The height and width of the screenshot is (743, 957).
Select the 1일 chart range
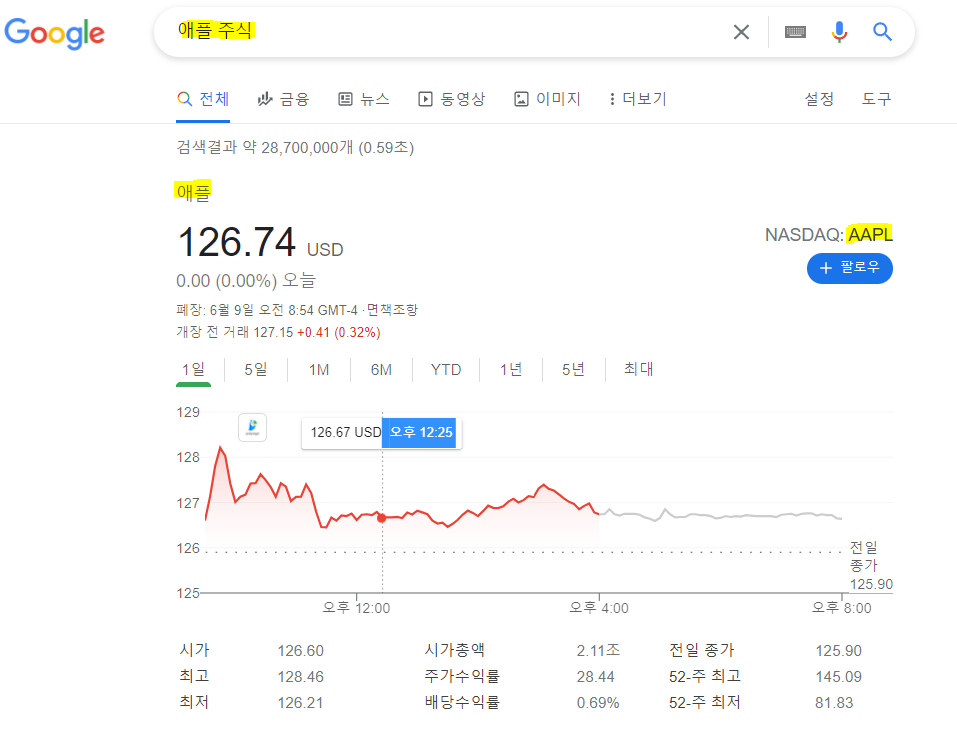tap(193, 370)
